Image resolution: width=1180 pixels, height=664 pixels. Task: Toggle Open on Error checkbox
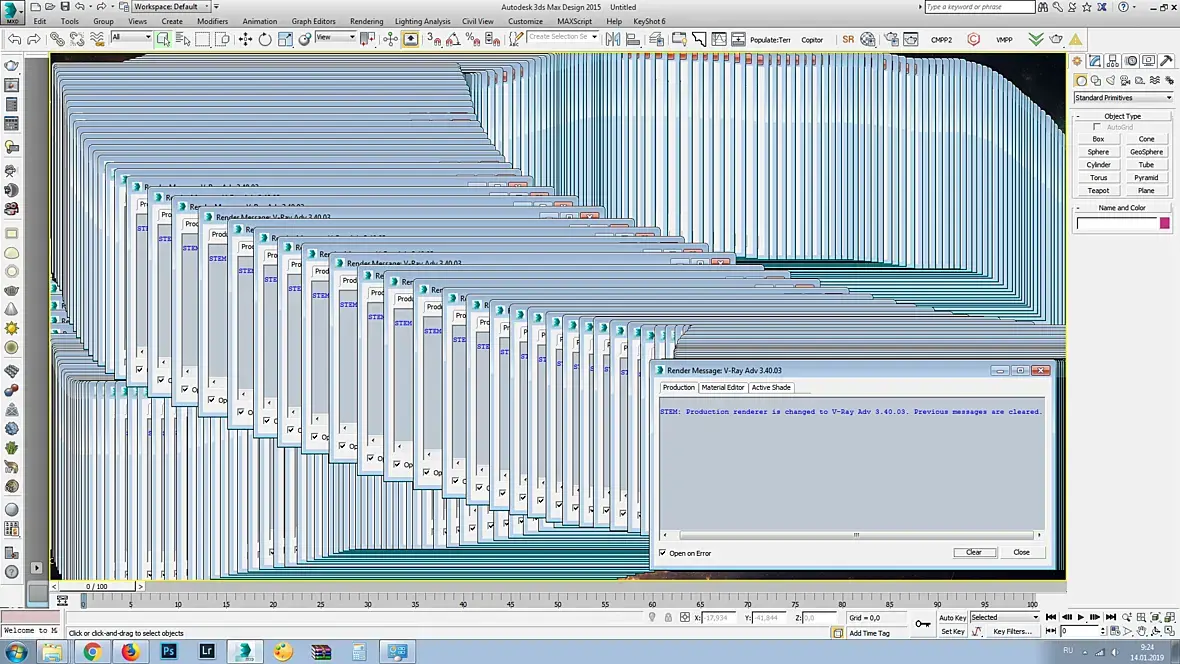[x=663, y=553]
